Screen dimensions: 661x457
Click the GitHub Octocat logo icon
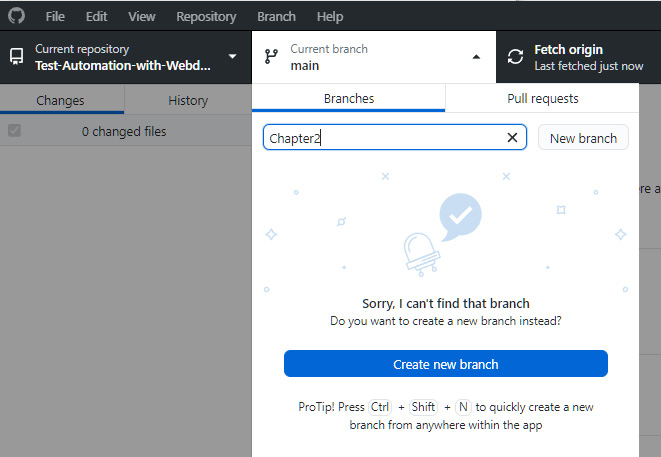pos(16,16)
